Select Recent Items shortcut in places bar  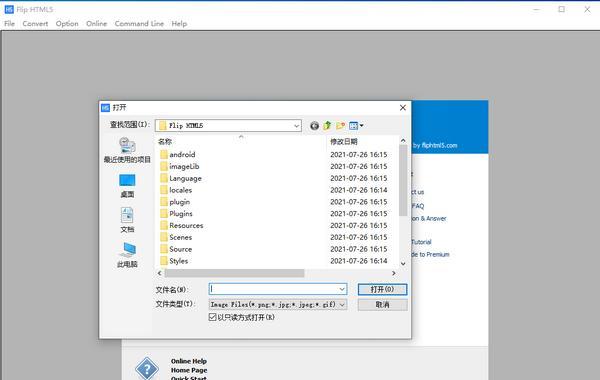(x=127, y=150)
